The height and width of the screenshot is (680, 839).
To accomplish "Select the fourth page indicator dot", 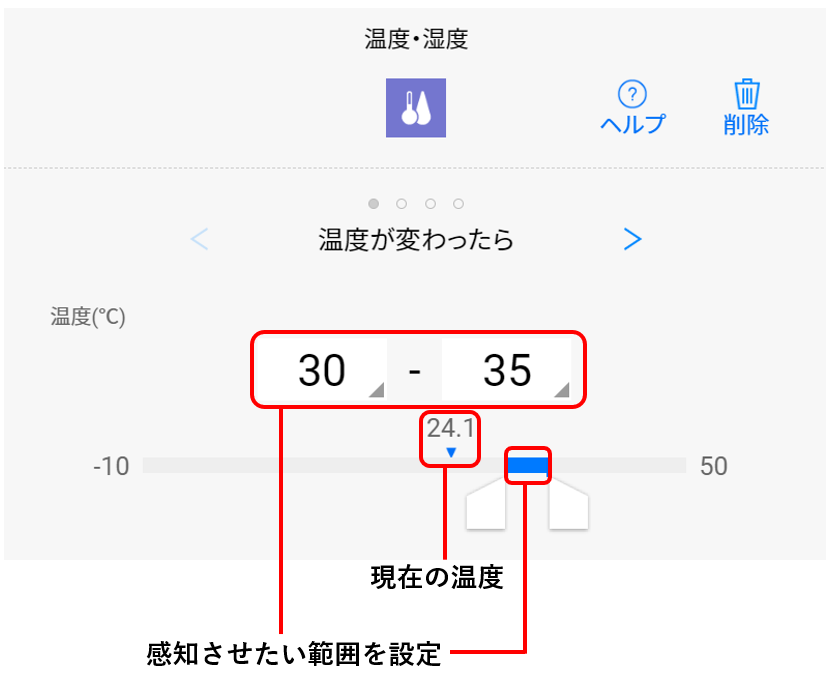I will click(x=458, y=204).
